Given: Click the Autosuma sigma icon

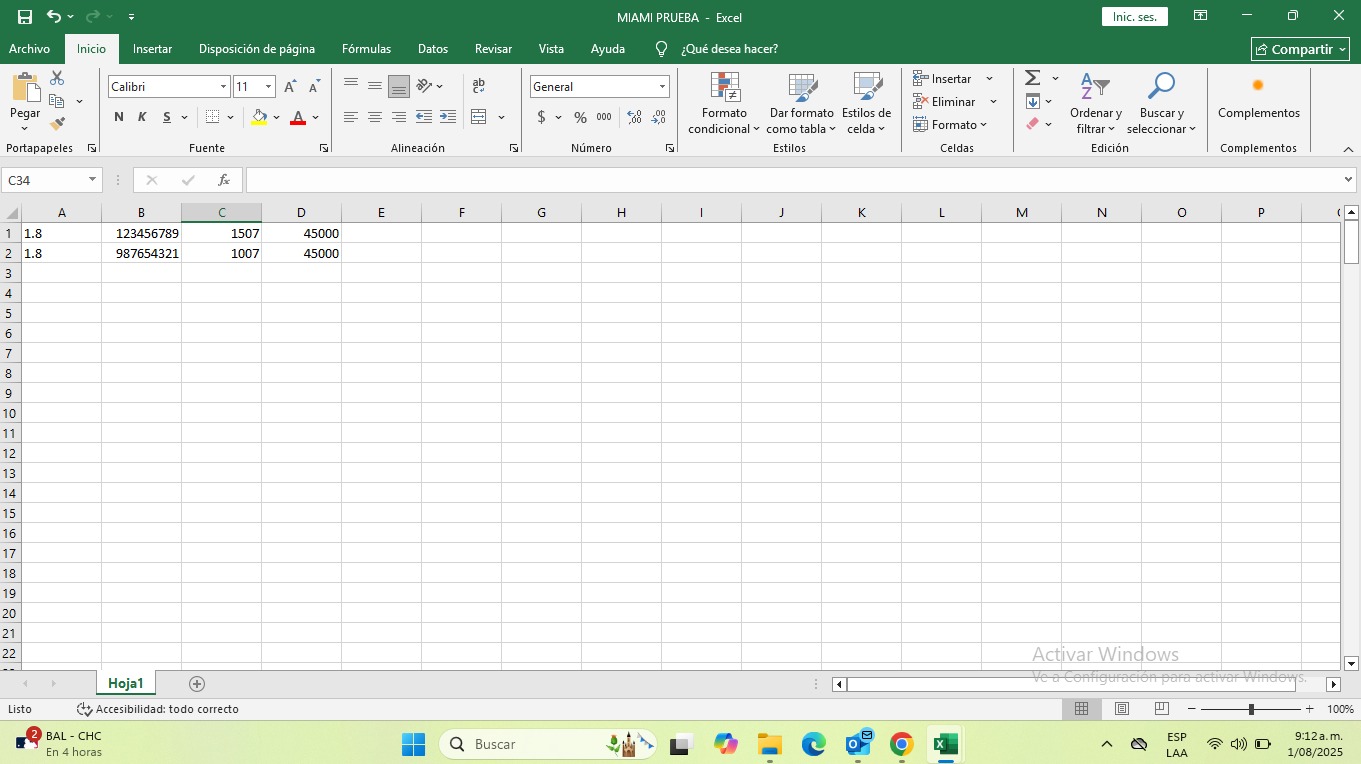Looking at the screenshot, I should coord(1033,76).
